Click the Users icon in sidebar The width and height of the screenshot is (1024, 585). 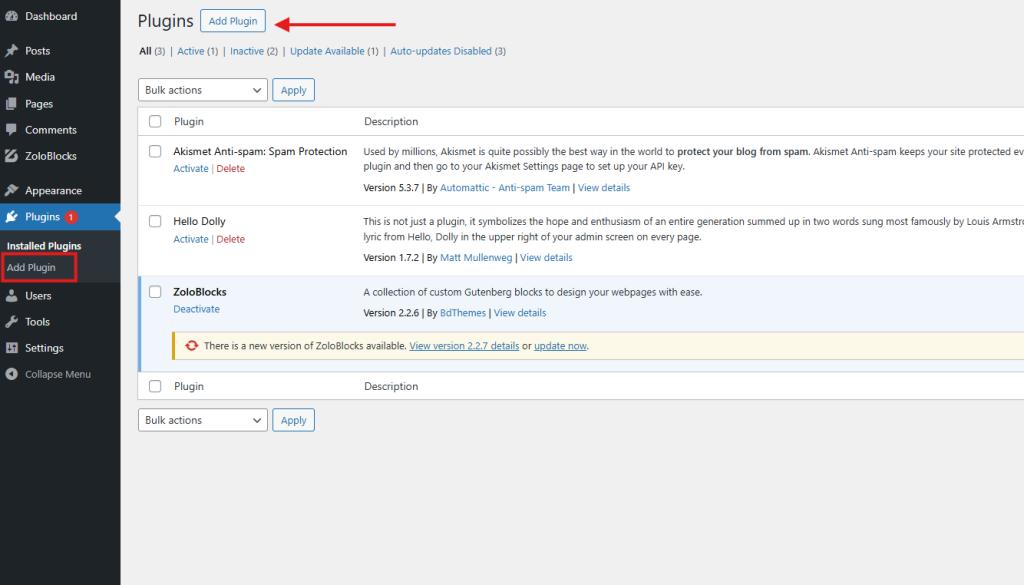(x=11, y=296)
